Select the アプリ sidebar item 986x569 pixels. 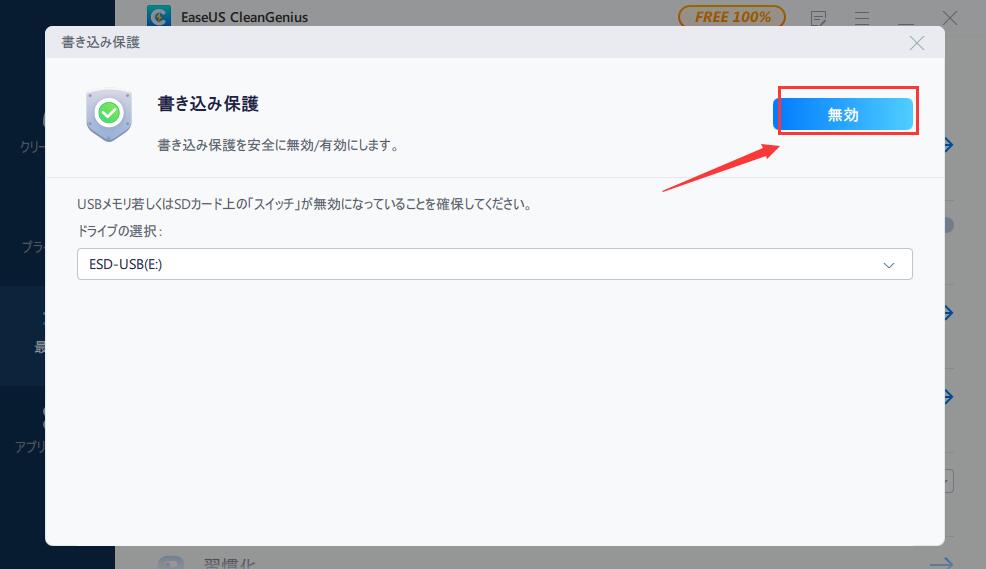click(30, 432)
